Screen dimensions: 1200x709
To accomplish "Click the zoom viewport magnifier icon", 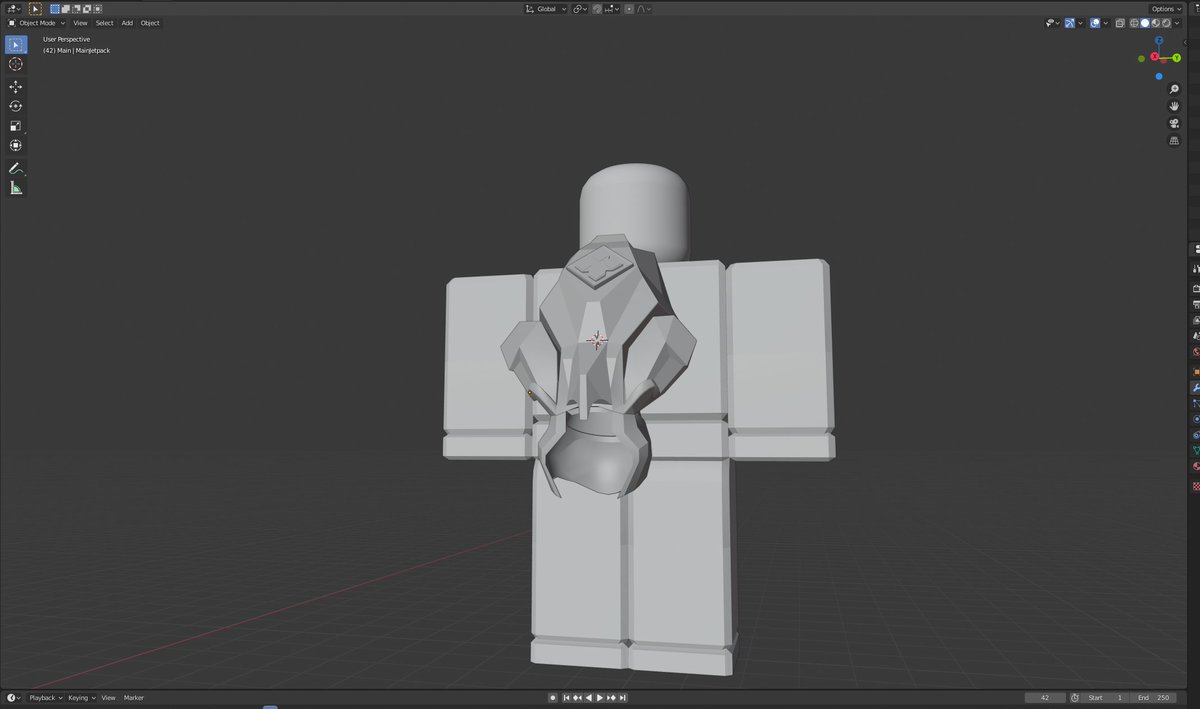I will point(1174,89).
